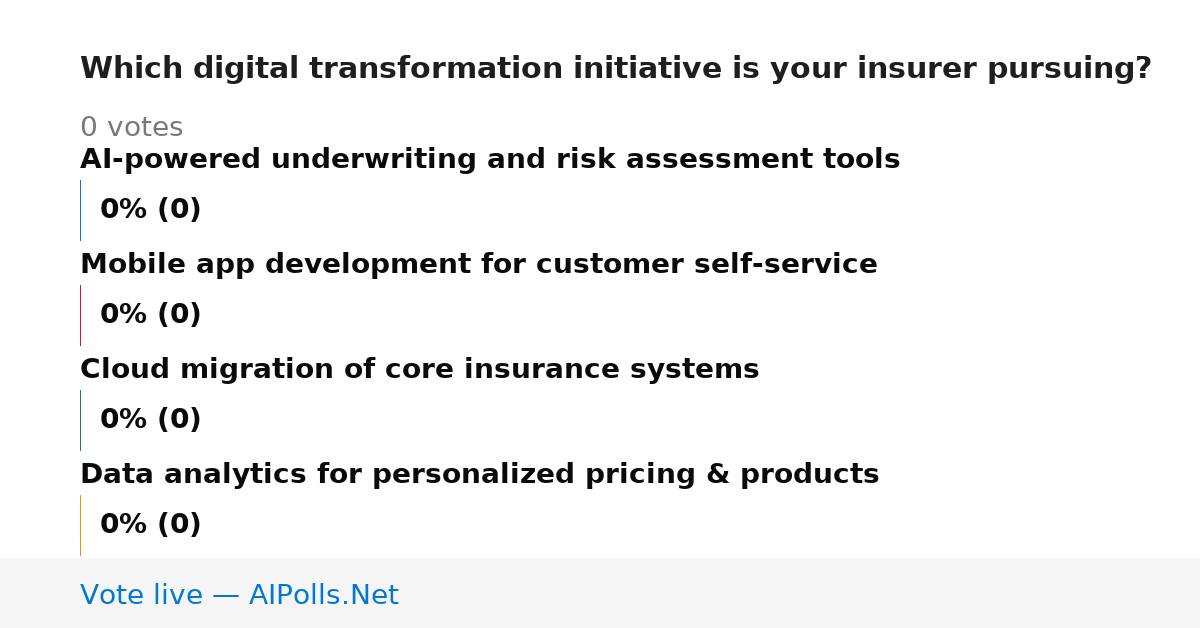
Task: Select Data analytics for personalized pricing option
Action: 480,475
